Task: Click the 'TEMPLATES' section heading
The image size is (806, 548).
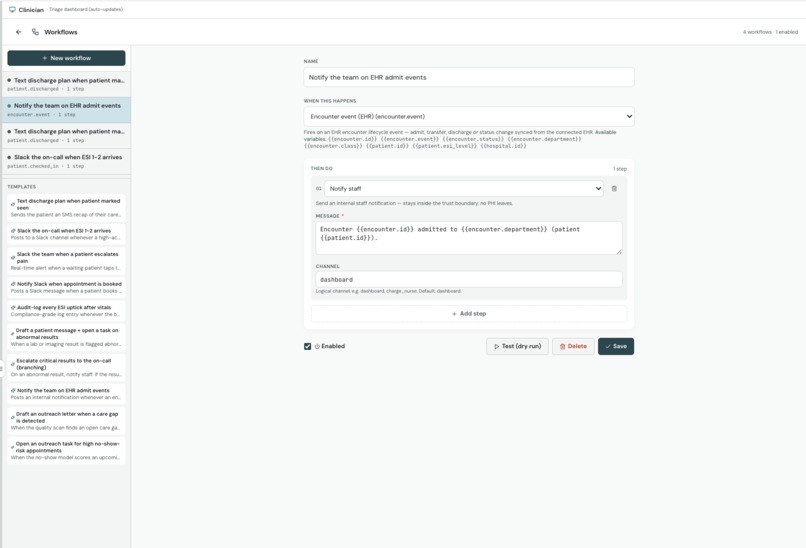Action: pyautogui.click(x=22, y=187)
